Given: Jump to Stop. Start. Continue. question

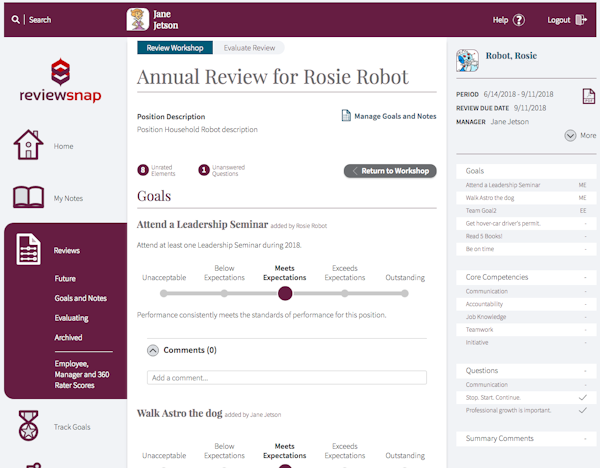Looking at the screenshot, I should pyautogui.click(x=526, y=398).
